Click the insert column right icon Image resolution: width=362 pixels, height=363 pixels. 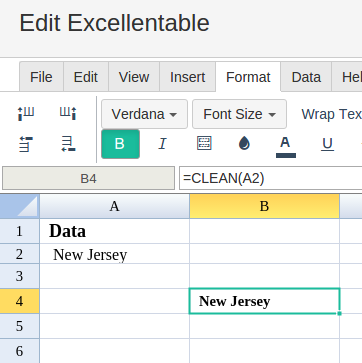tap(68, 114)
